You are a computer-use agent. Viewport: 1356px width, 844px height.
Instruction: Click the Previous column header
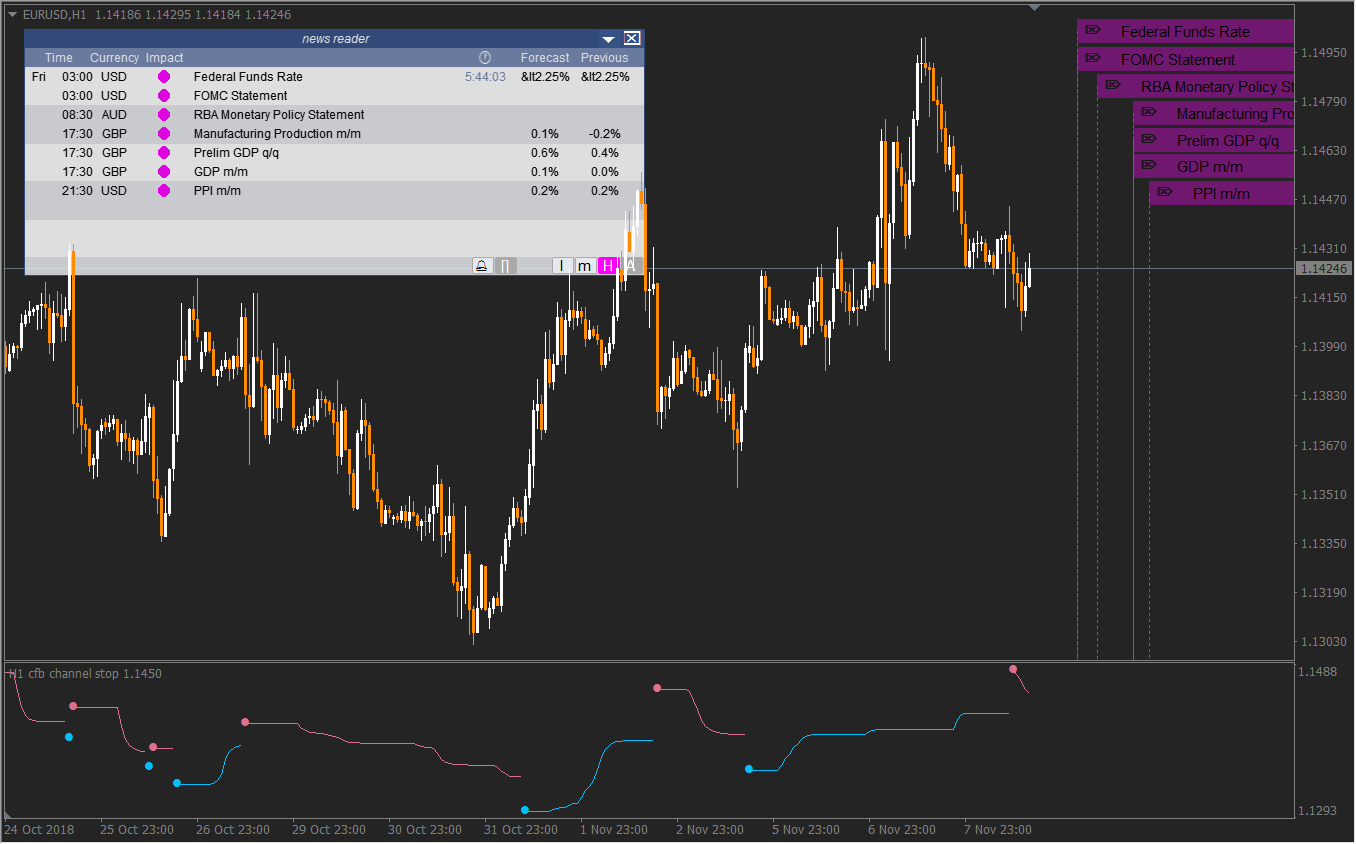[x=605, y=58]
